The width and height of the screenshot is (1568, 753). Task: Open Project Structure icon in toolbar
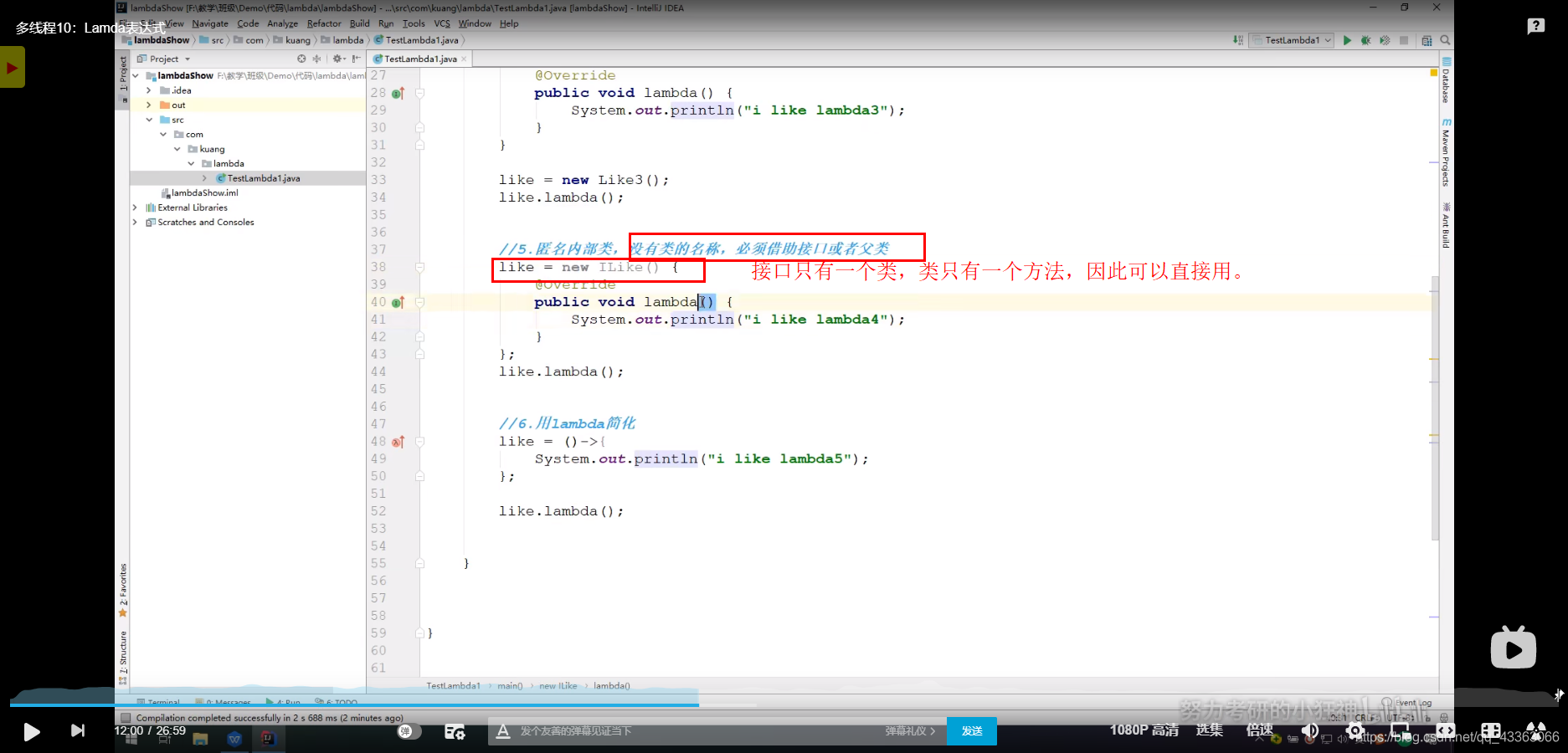coord(1427,40)
